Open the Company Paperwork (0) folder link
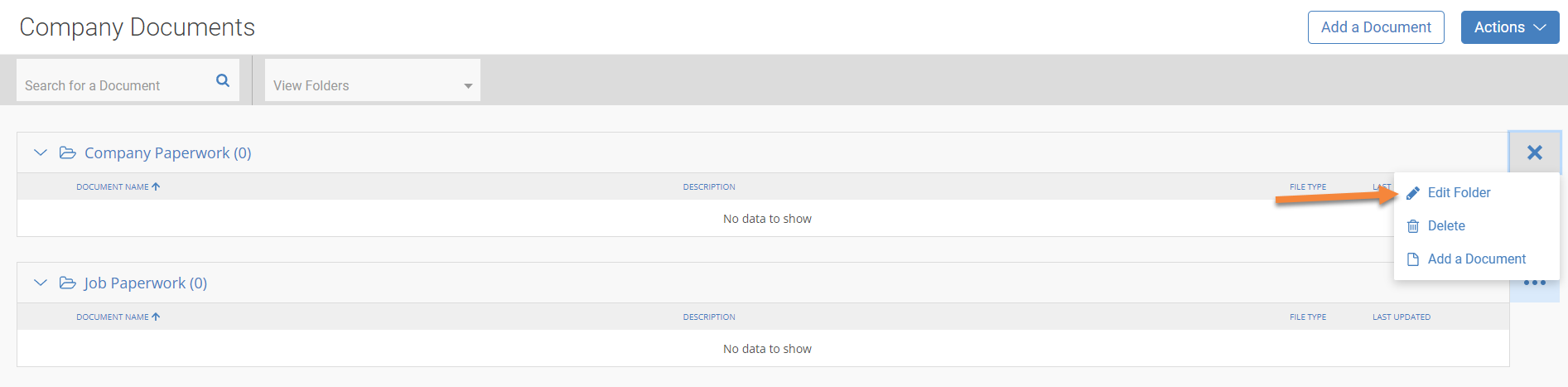The height and width of the screenshot is (387, 1568). pos(167,153)
